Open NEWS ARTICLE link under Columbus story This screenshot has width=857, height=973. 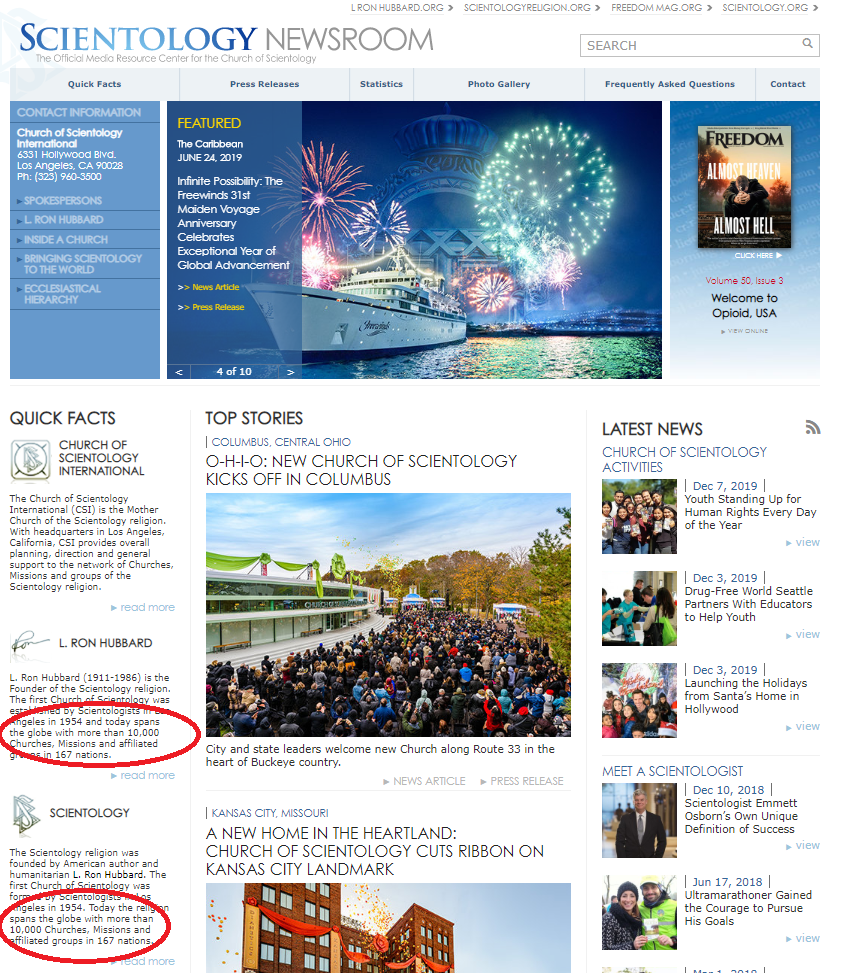click(x=424, y=781)
